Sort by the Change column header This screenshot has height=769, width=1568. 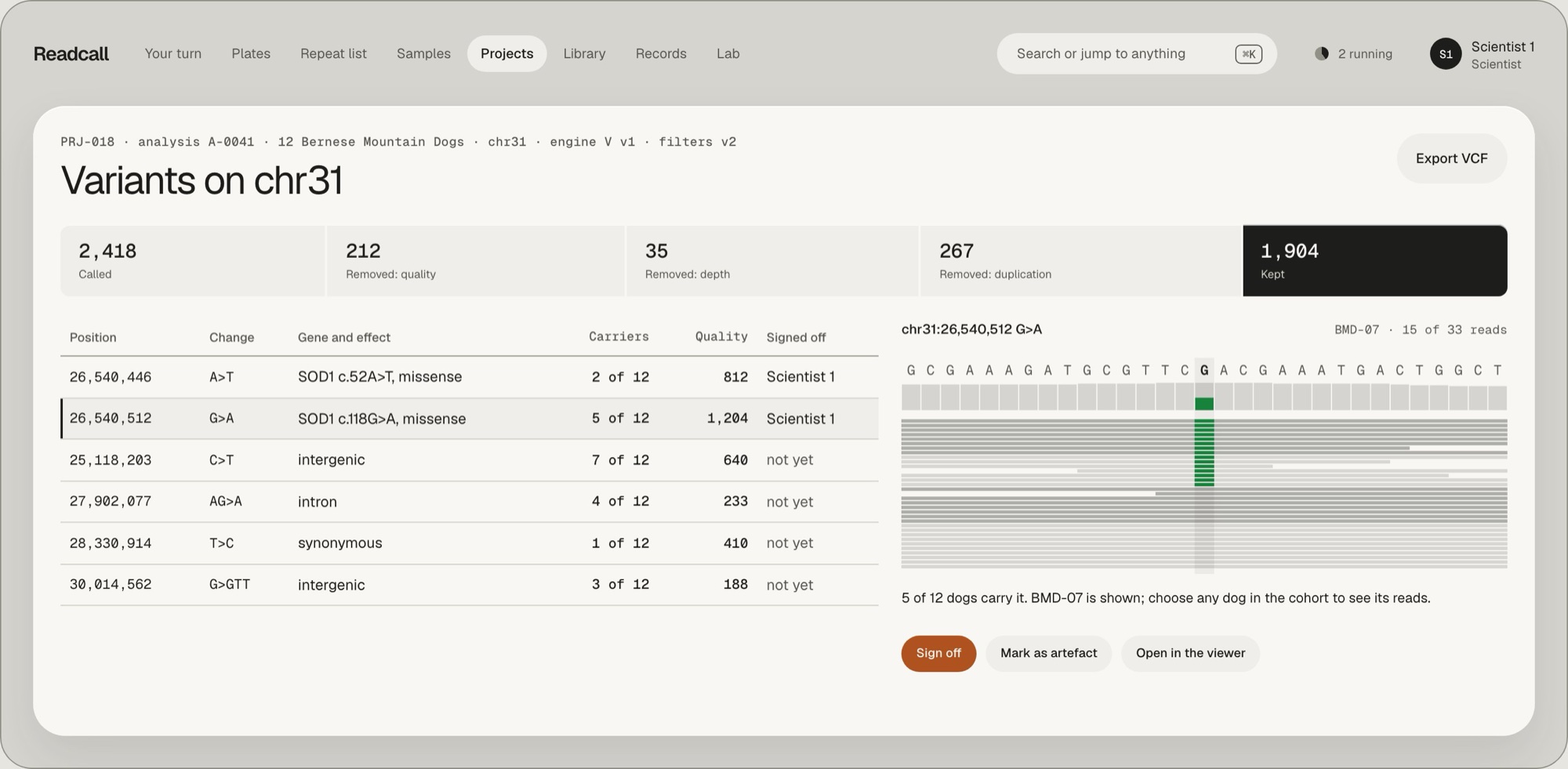[x=231, y=337]
